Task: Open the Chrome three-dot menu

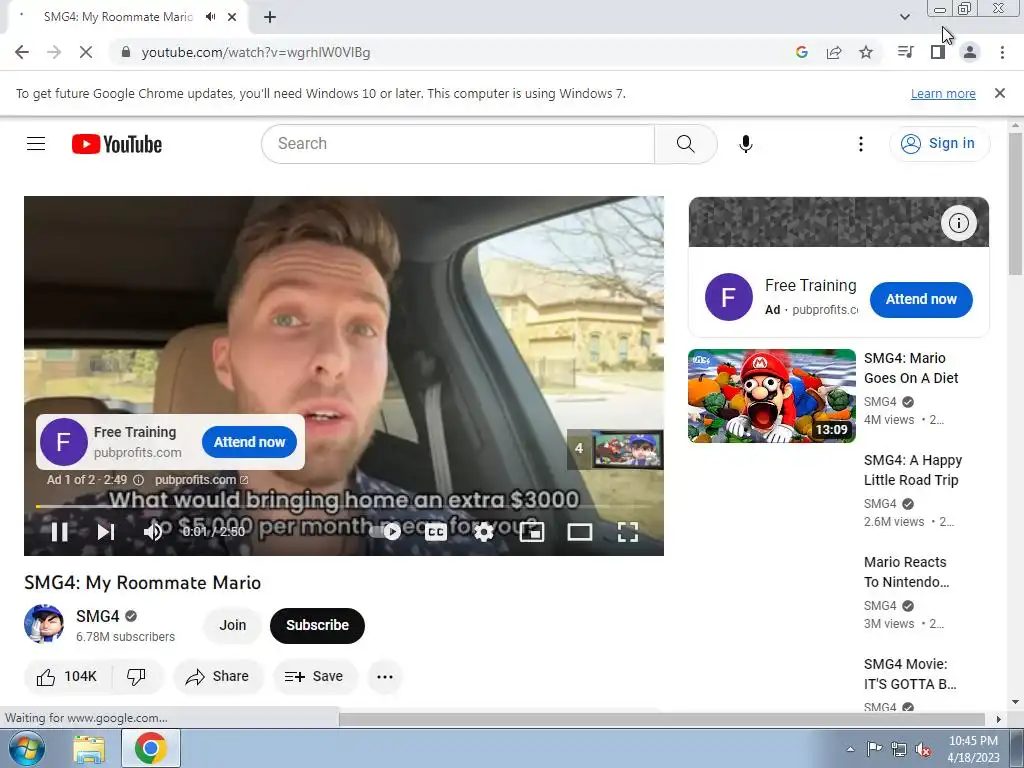Action: pyautogui.click(x=1002, y=52)
